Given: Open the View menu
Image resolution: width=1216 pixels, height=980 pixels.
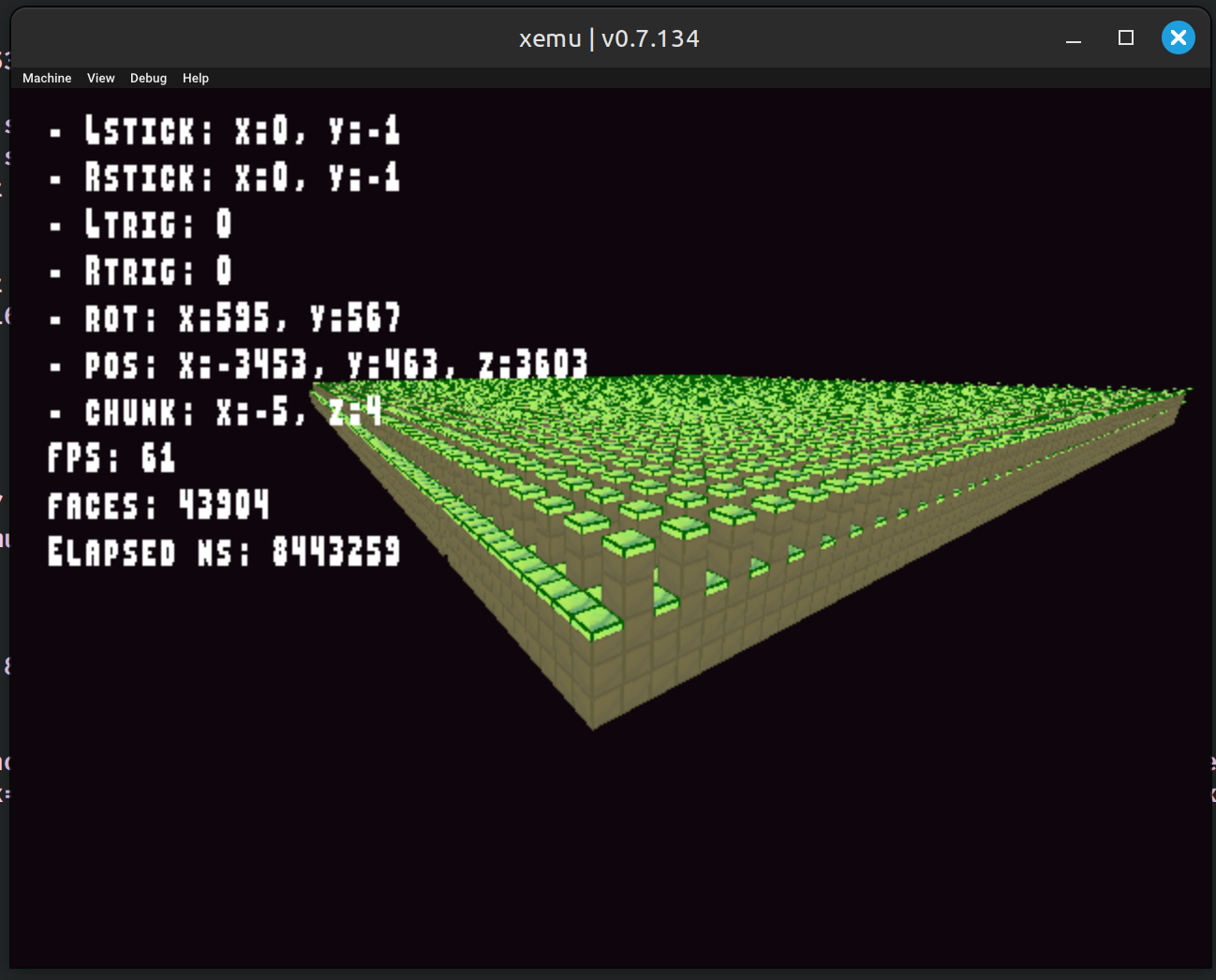Looking at the screenshot, I should (100, 78).
